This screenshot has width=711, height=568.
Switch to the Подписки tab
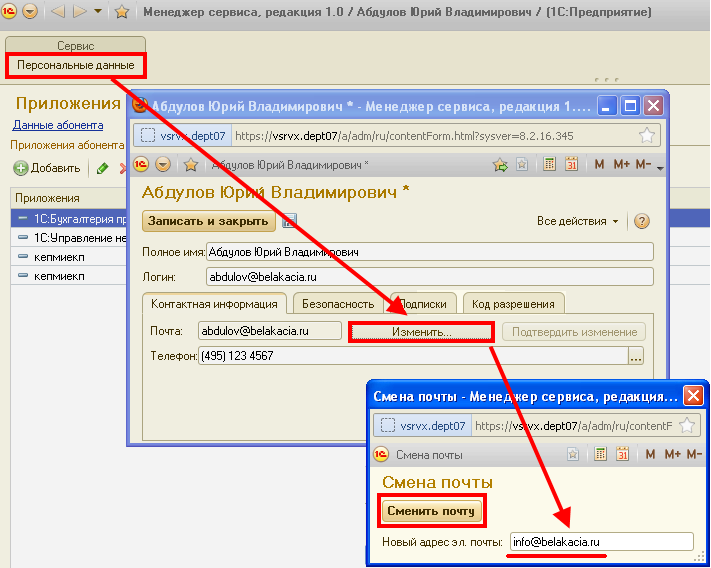click(x=423, y=304)
